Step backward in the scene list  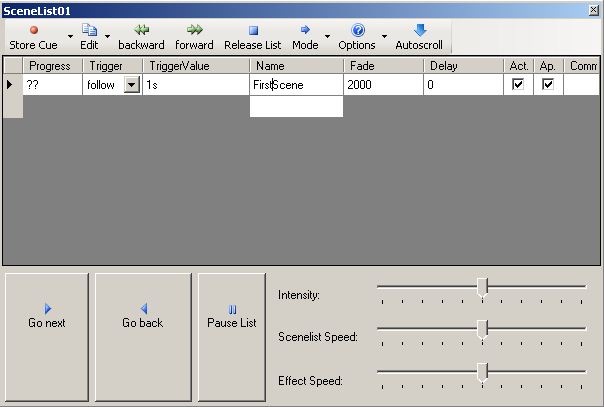pos(141,30)
